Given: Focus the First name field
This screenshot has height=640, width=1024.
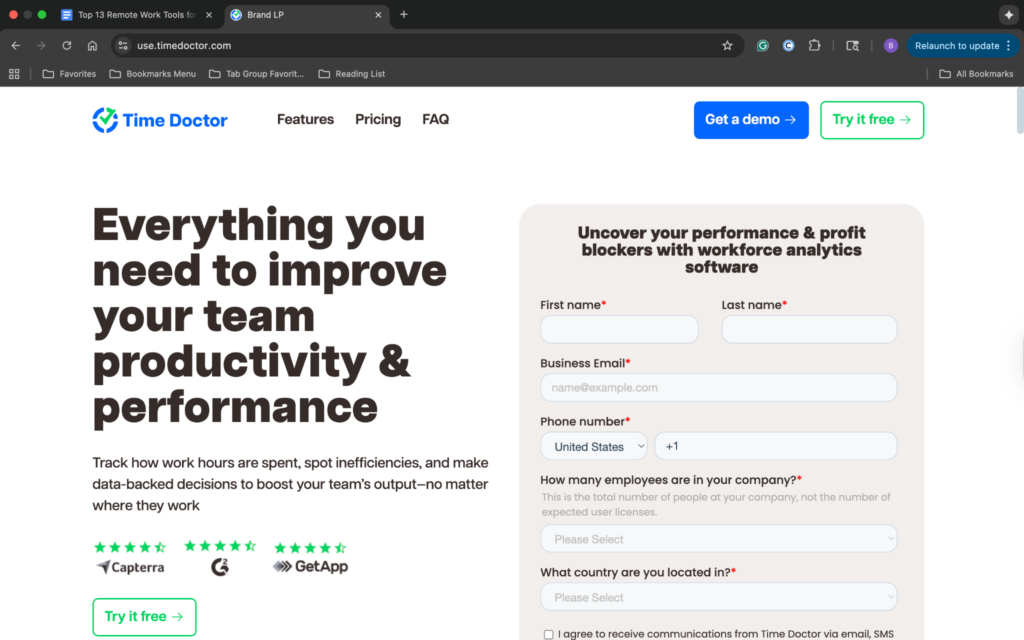Looking at the screenshot, I should 619,329.
